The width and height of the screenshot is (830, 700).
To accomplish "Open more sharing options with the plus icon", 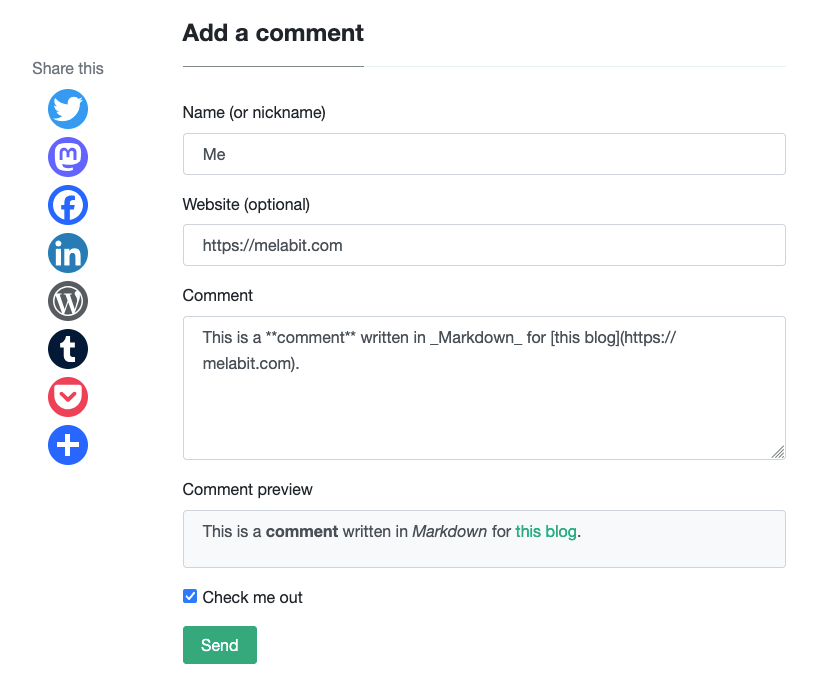I will (x=67, y=445).
